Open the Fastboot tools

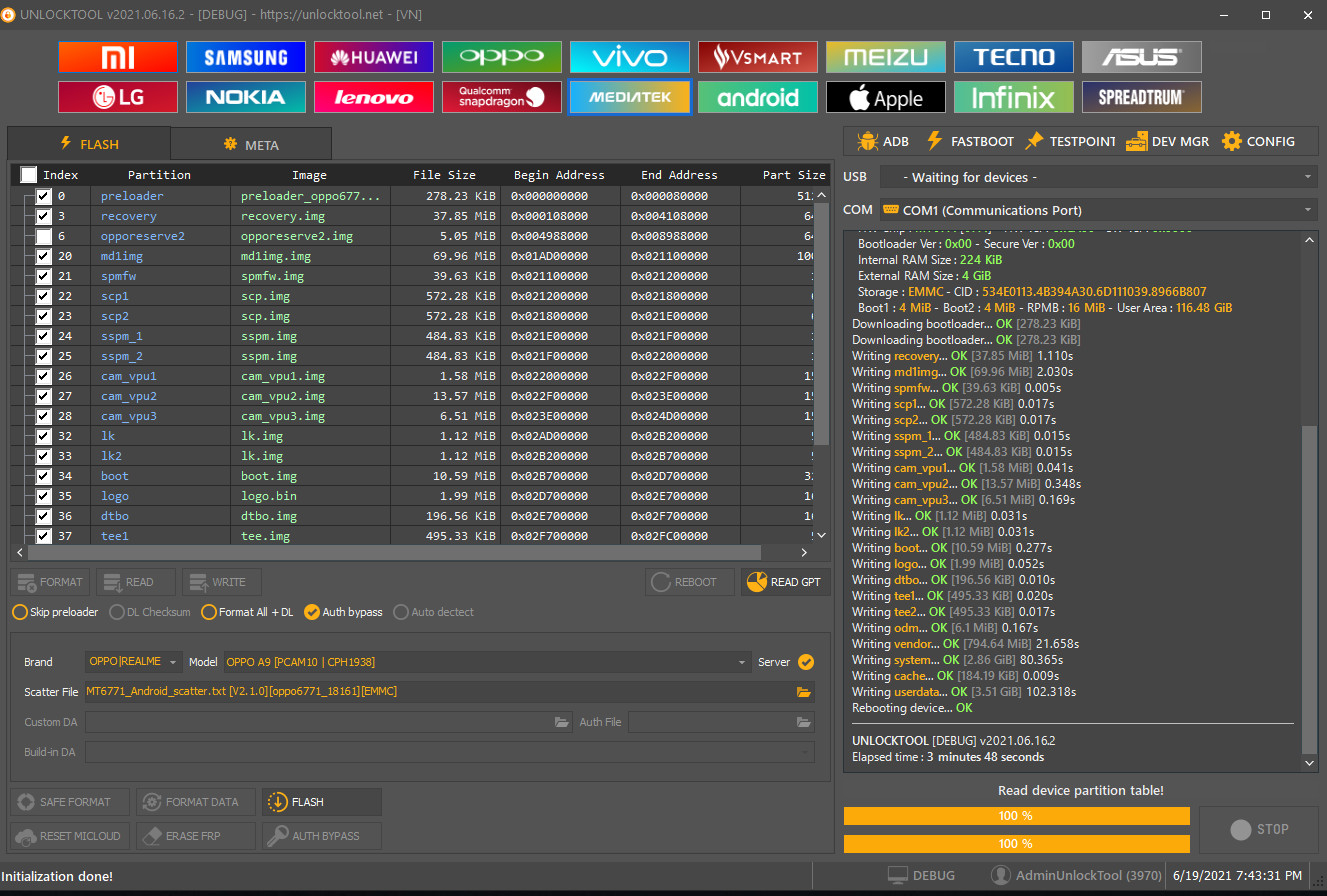(969, 141)
